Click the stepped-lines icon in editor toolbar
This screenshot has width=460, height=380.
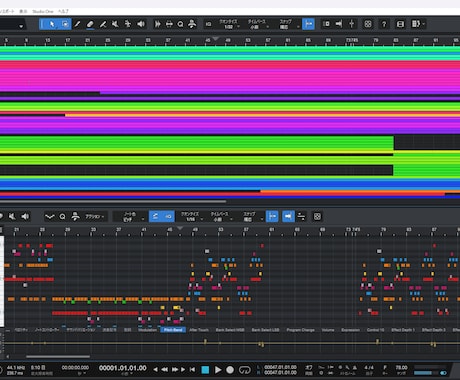301,217
